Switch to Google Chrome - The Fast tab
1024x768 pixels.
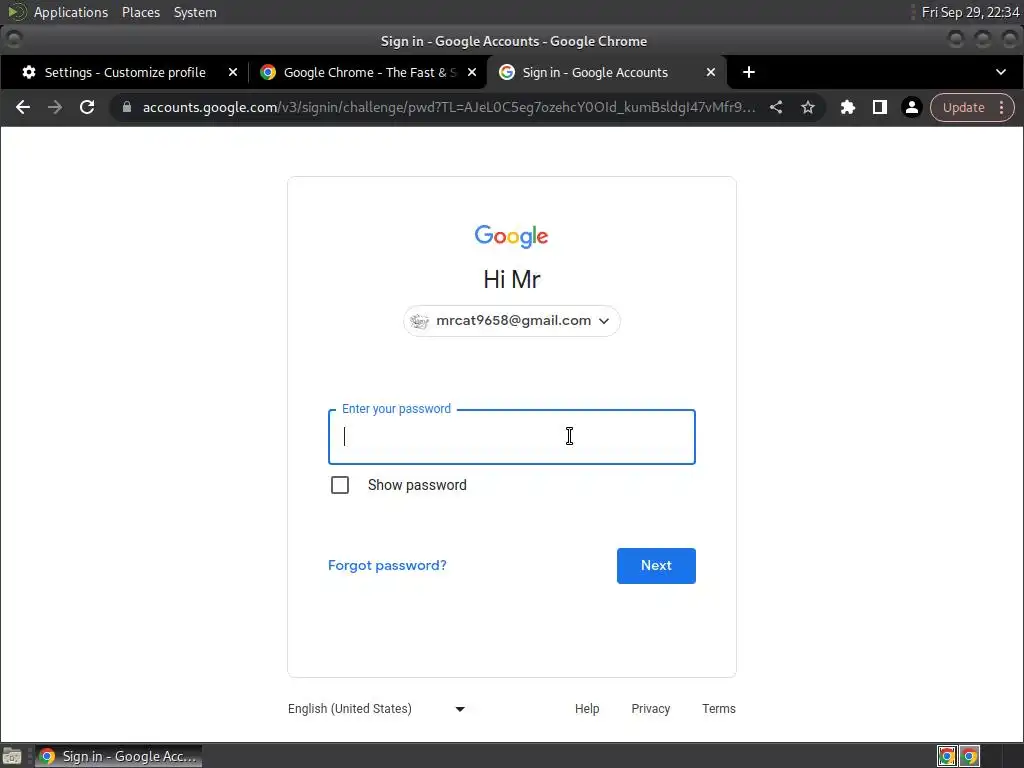point(368,72)
